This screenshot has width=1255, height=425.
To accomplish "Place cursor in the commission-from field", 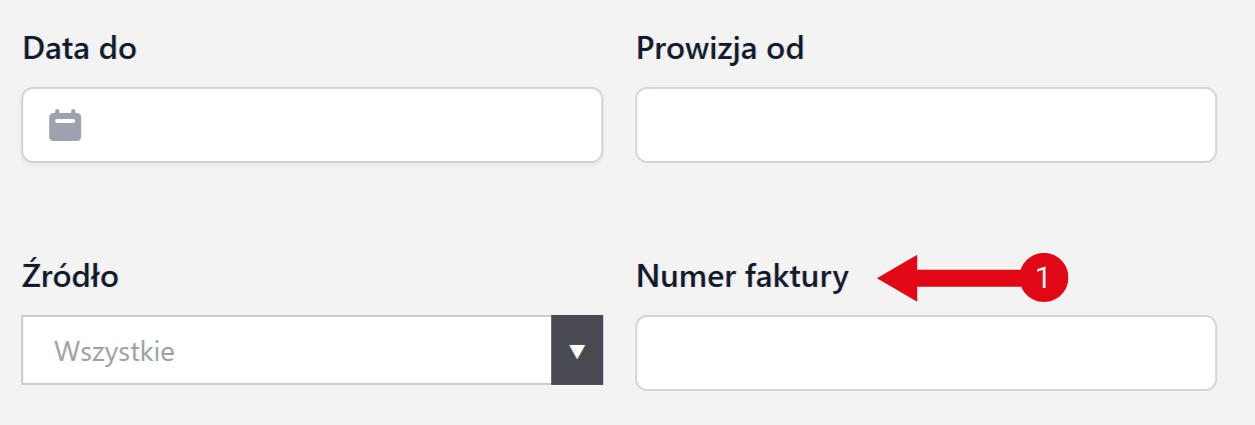I will [925, 125].
